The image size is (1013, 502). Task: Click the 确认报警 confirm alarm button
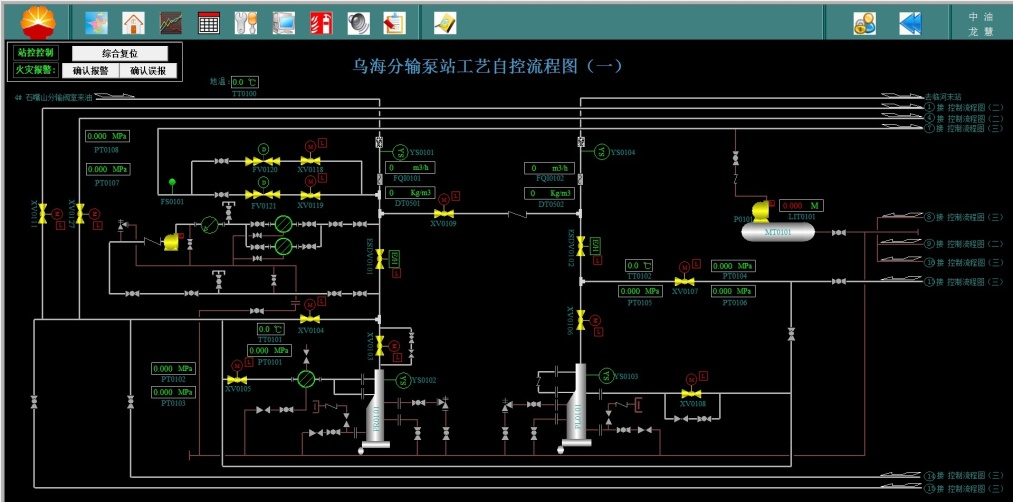pyautogui.click(x=90, y=71)
